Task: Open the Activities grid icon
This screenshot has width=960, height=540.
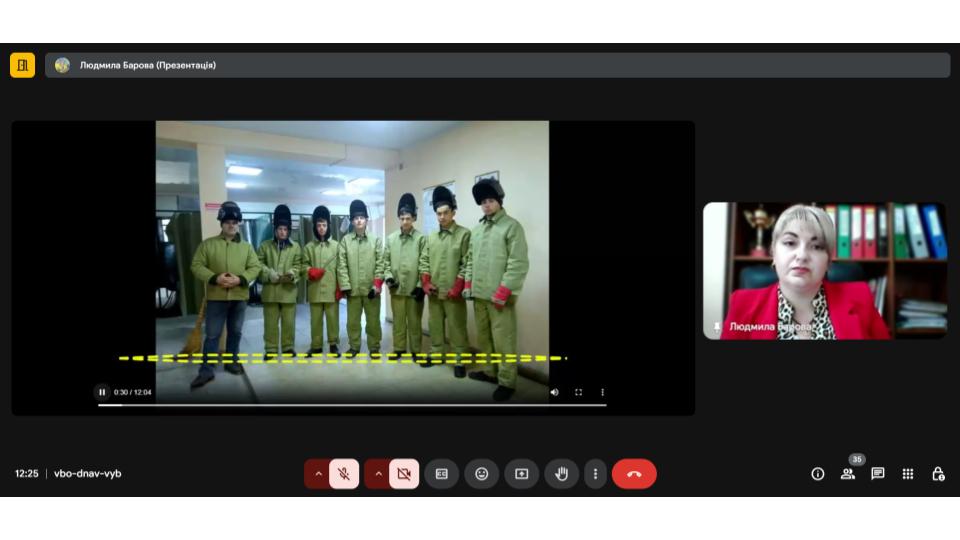Action: coord(907,474)
